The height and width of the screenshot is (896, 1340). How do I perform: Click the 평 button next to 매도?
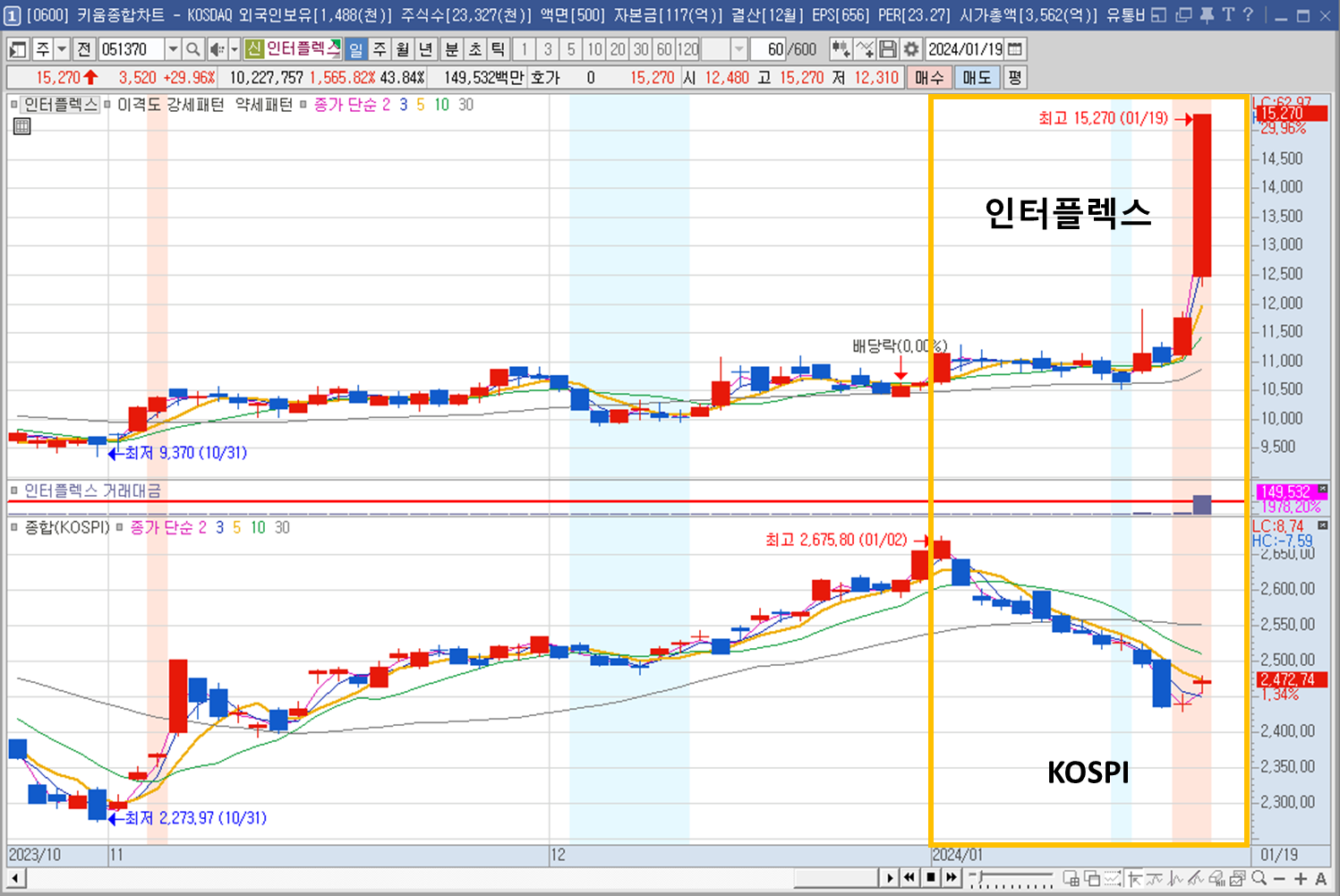coord(1014,78)
